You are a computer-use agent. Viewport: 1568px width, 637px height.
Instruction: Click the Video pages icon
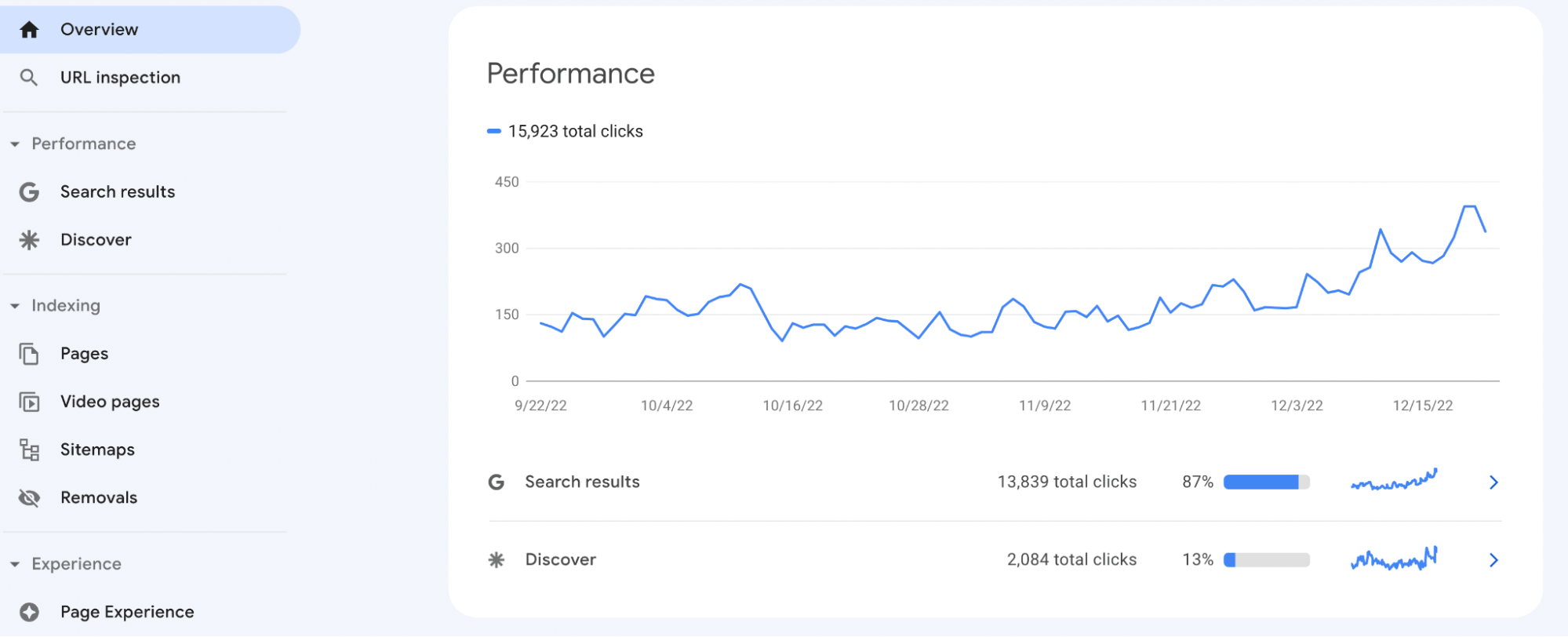(x=29, y=402)
